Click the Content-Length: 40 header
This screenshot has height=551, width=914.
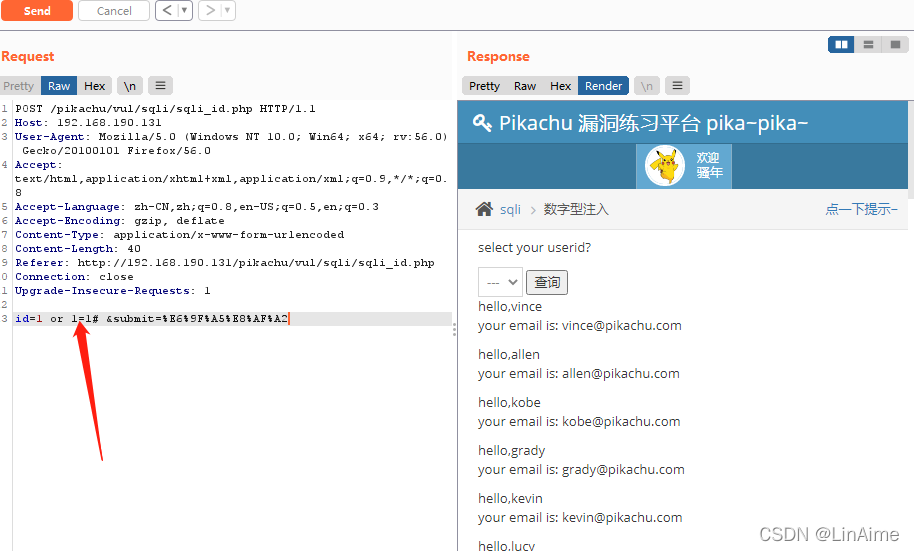pos(78,248)
